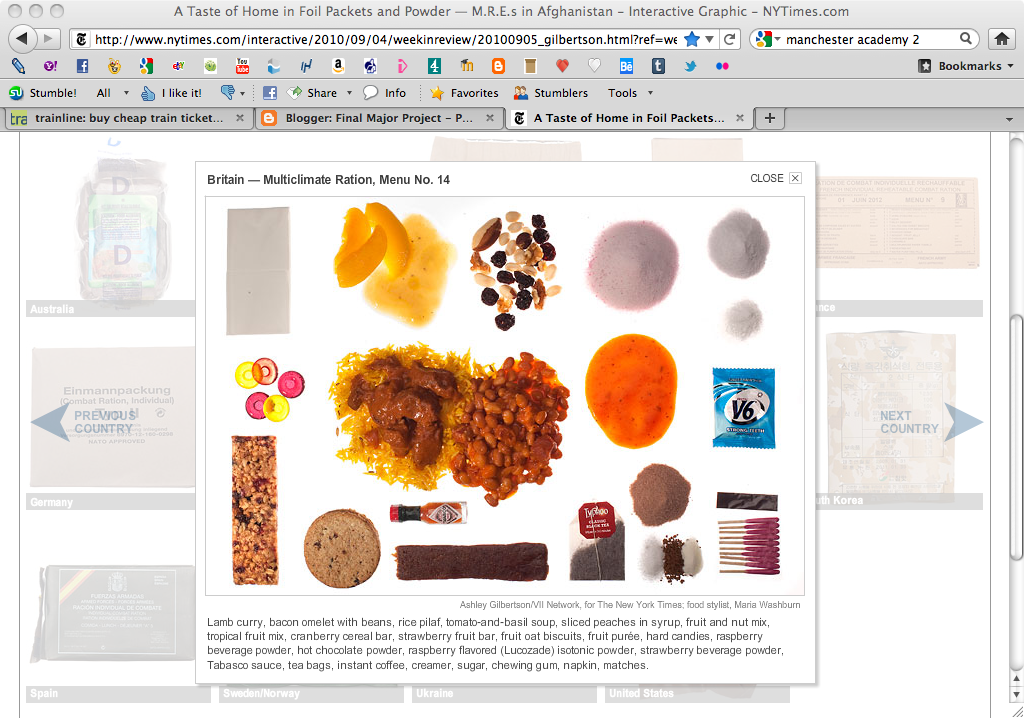
Task: Open the Tumblr bookmark
Action: [656, 68]
